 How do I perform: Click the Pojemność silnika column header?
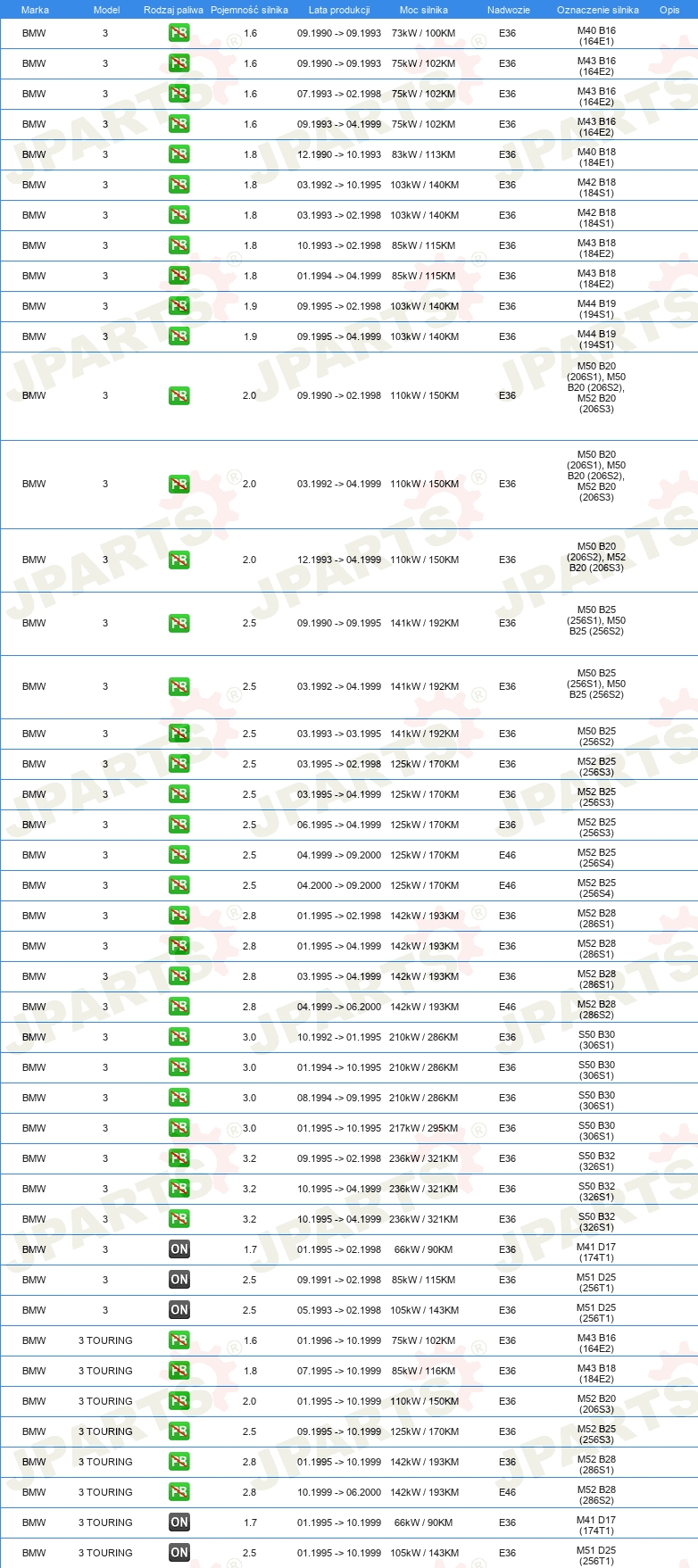tap(249, 10)
